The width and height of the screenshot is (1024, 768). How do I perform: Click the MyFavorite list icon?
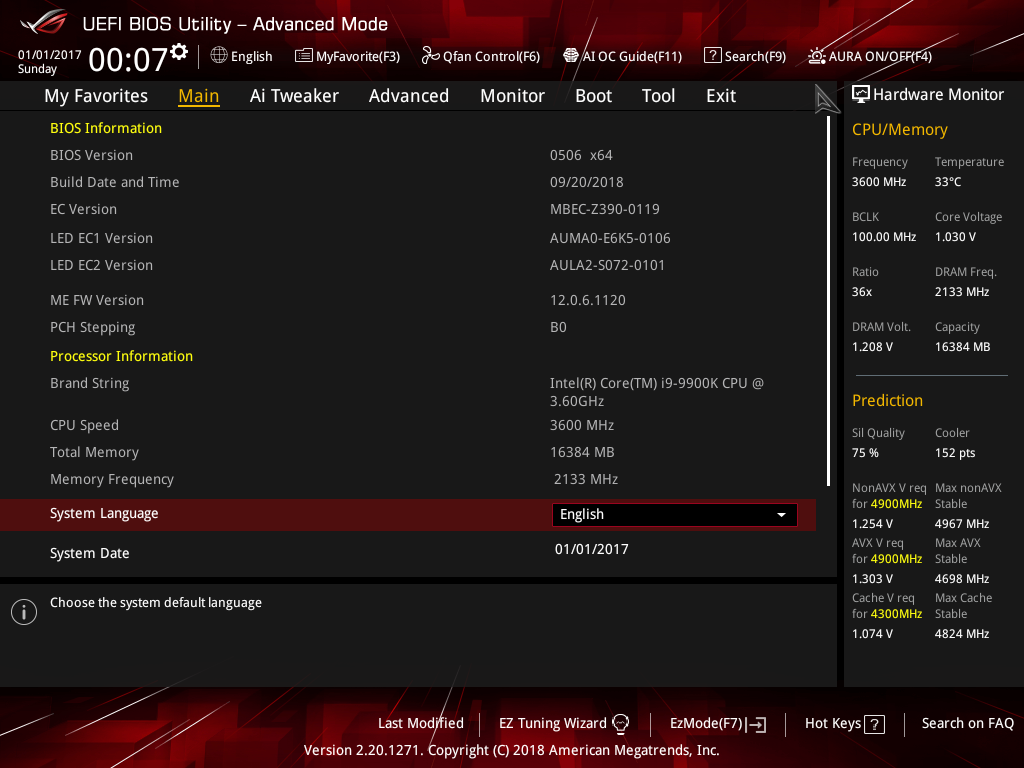pyautogui.click(x=304, y=56)
